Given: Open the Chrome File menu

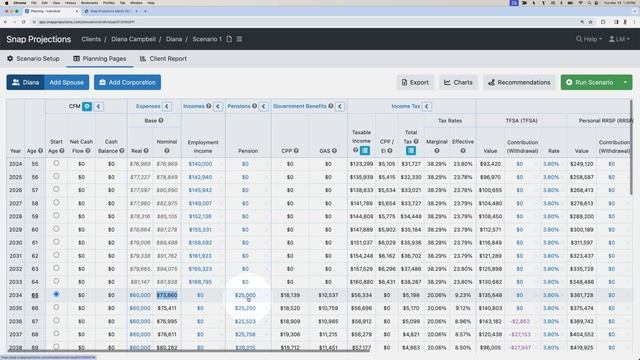Looking at the screenshot, I should click(x=34, y=3).
